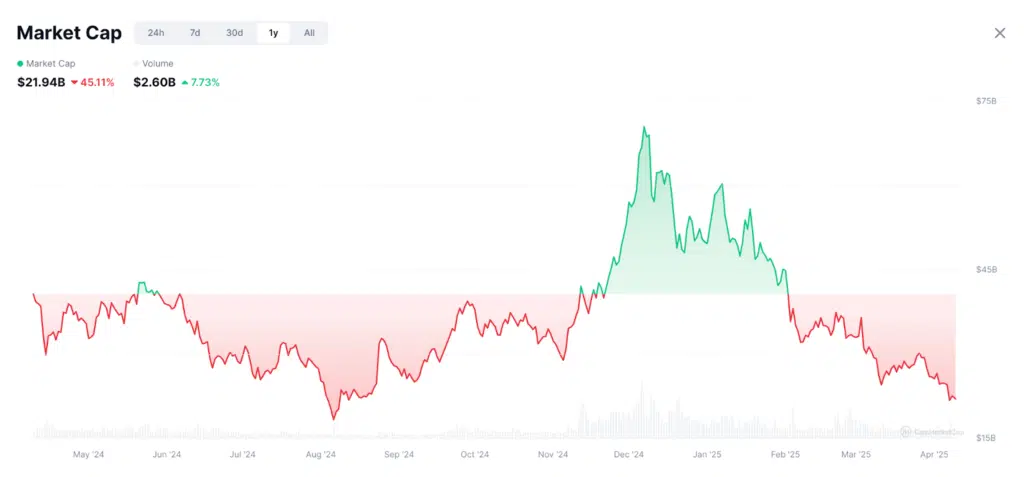1024x477 pixels.
Task: Click the red market cap decrease arrow
Action: (x=74, y=82)
